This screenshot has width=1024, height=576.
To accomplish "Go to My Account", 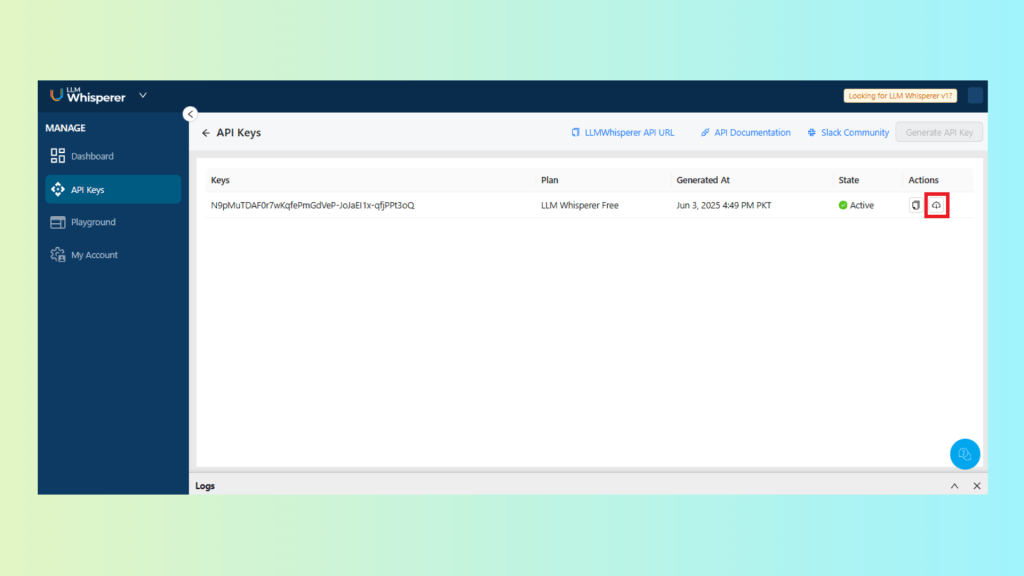I will coord(112,255).
